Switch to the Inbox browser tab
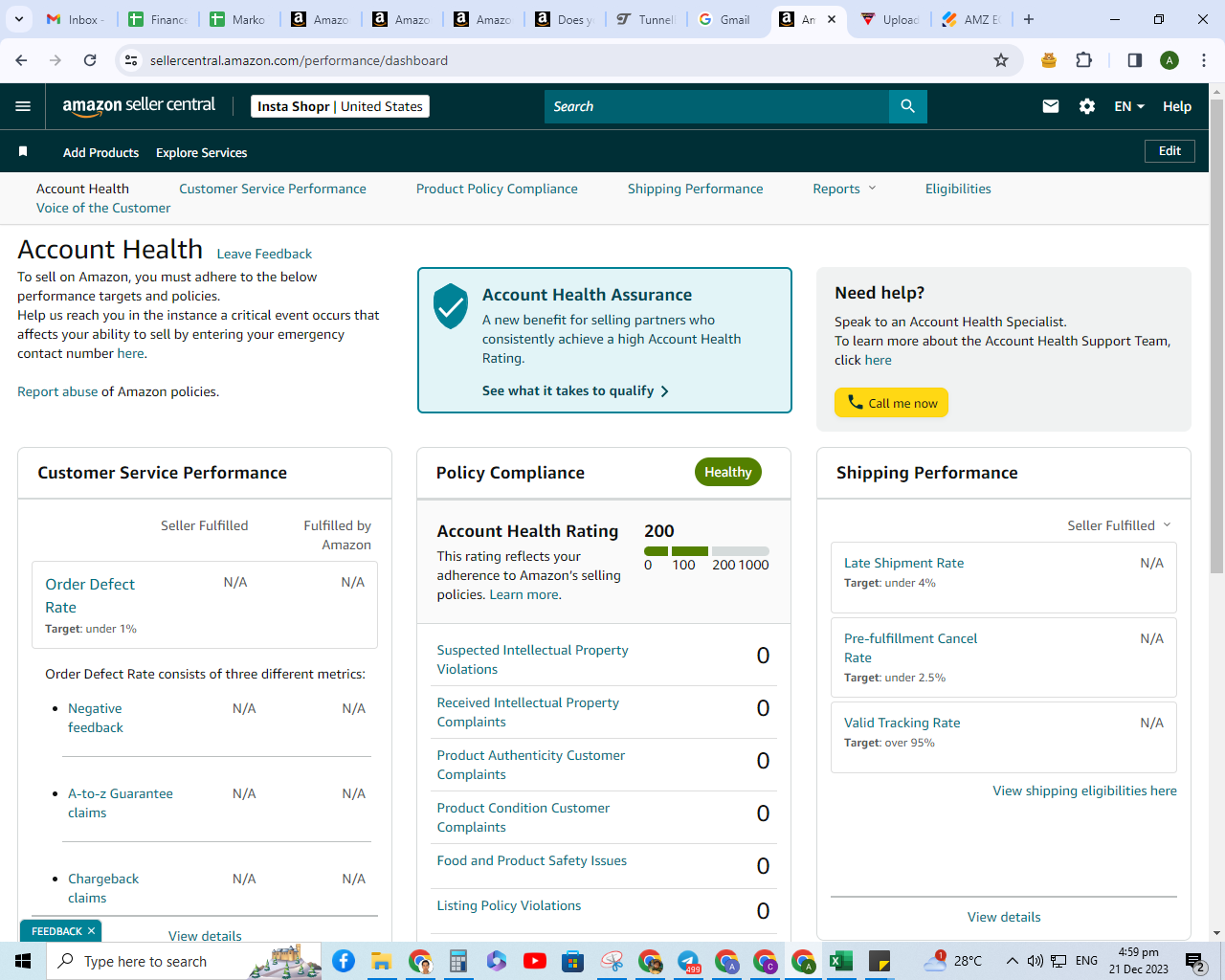The width and height of the screenshot is (1225, 980). click(77, 19)
